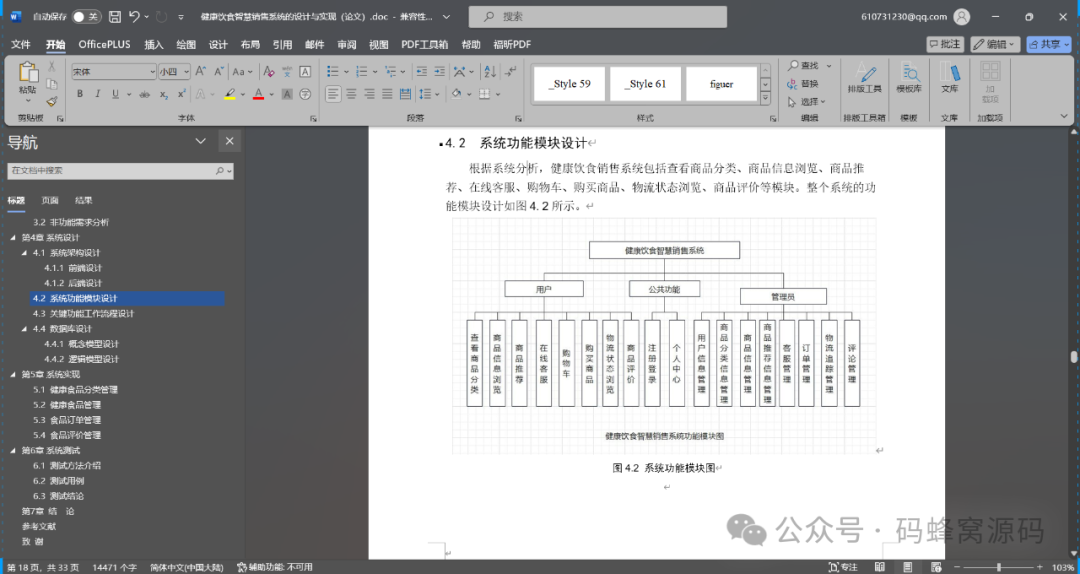Viewport: 1080px width, 574px height.
Task: Open the Select (选择) dropdown
Action: click(806, 101)
